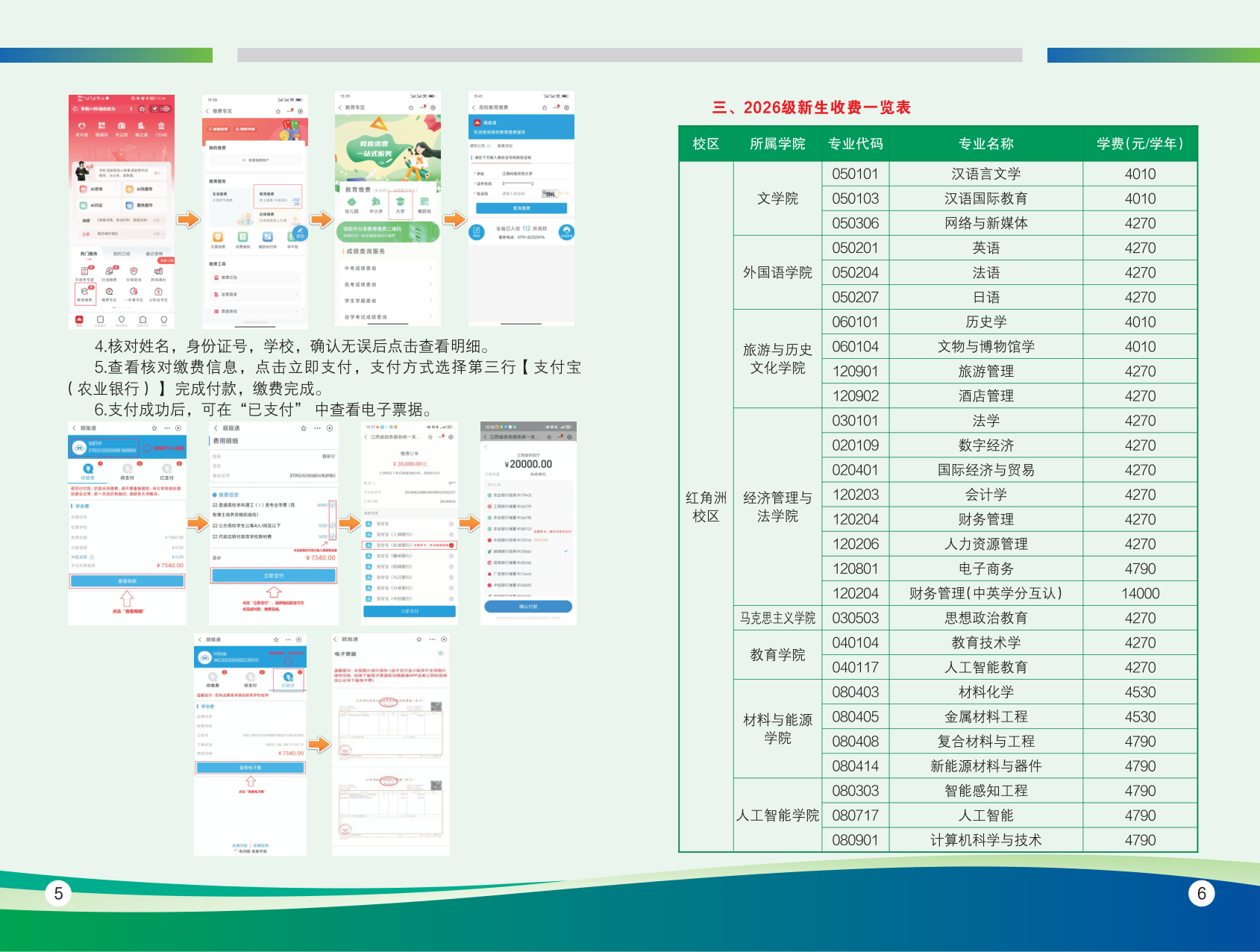This screenshot has width=1260, height=952.
Task: Tap the 立即支付 button below the Alipay list
Action: (x=410, y=611)
